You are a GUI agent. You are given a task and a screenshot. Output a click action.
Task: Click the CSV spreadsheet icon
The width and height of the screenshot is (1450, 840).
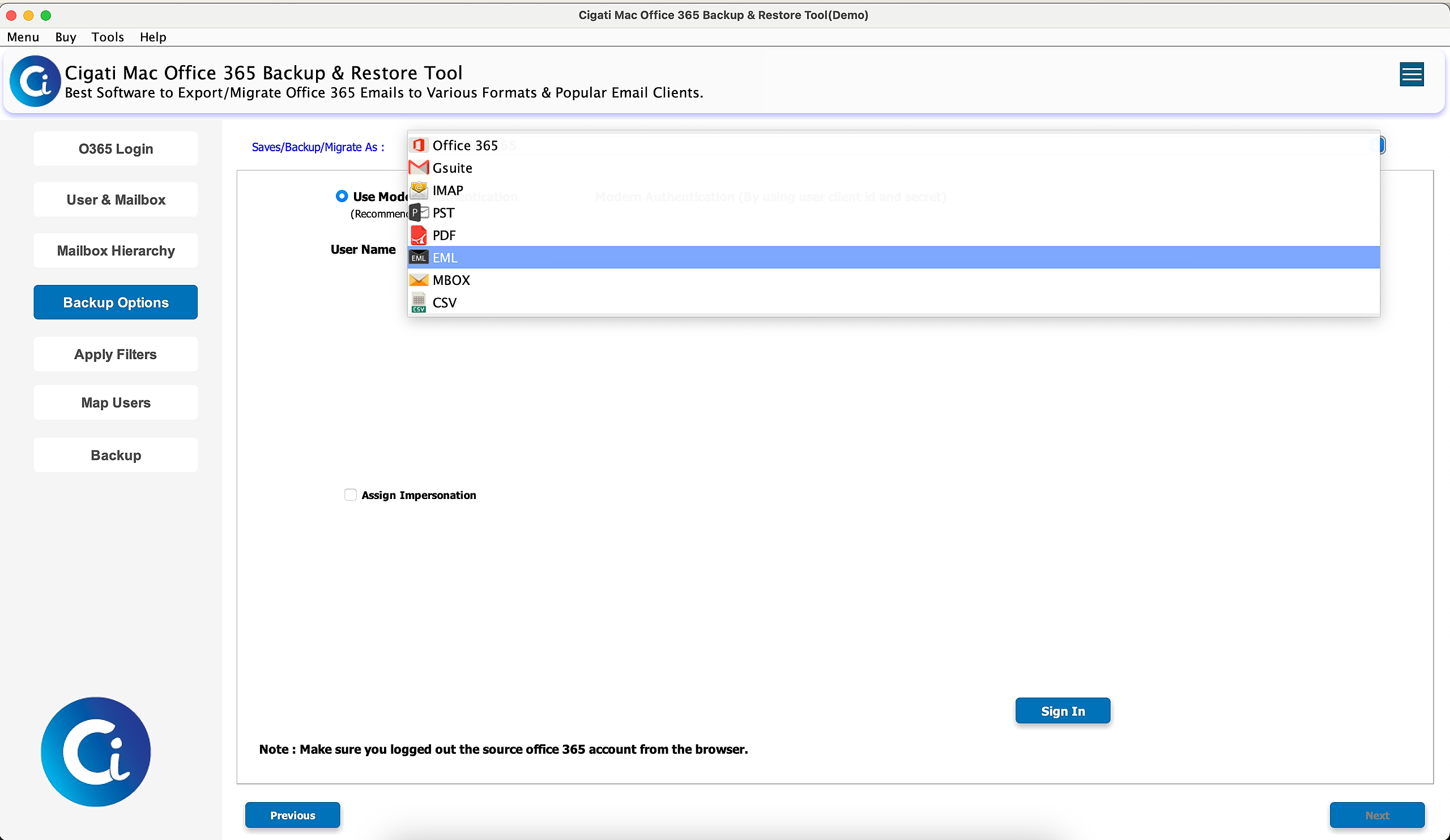(x=419, y=302)
